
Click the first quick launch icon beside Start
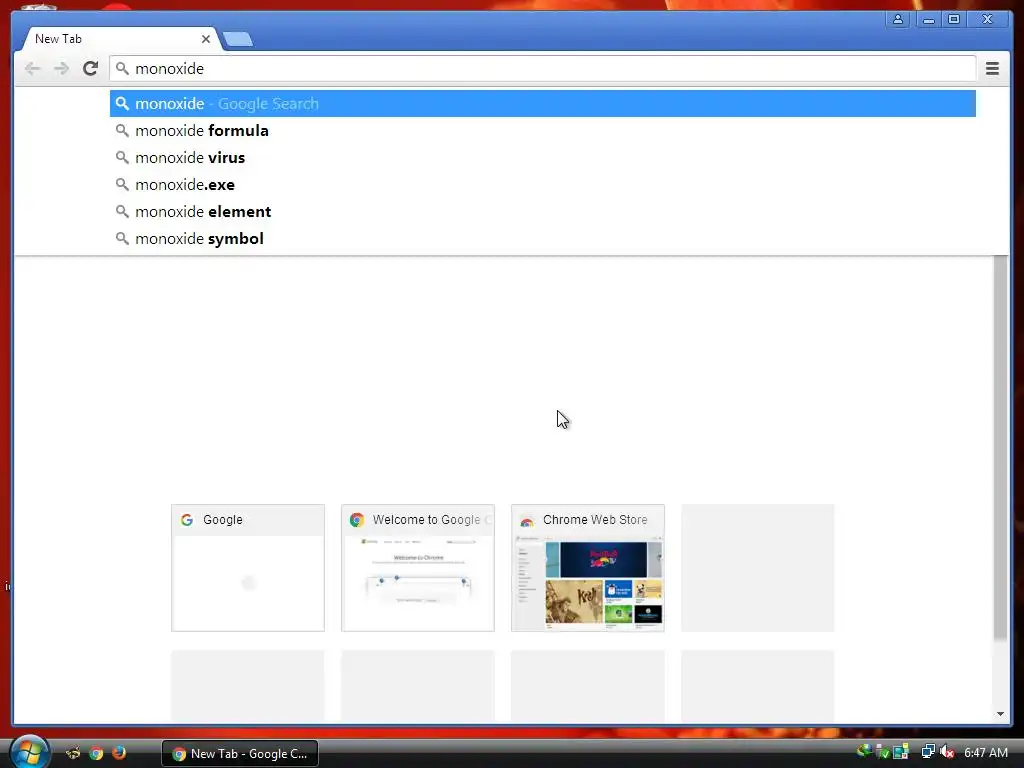click(73, 753)
